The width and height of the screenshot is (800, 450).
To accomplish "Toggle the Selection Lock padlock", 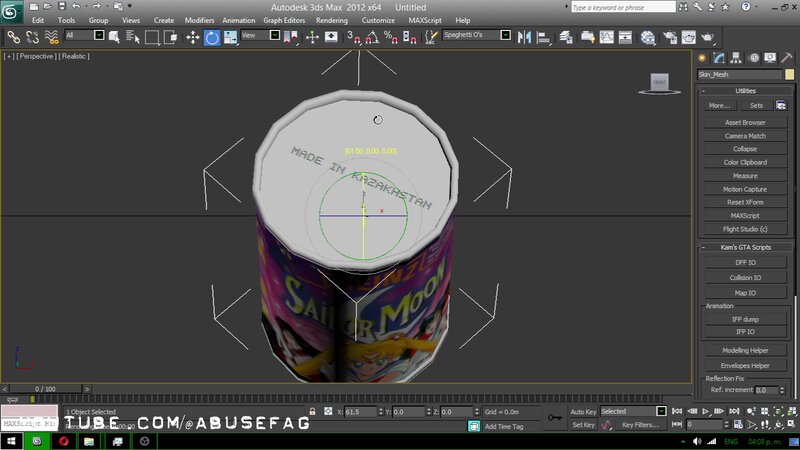I will (312, 411).
